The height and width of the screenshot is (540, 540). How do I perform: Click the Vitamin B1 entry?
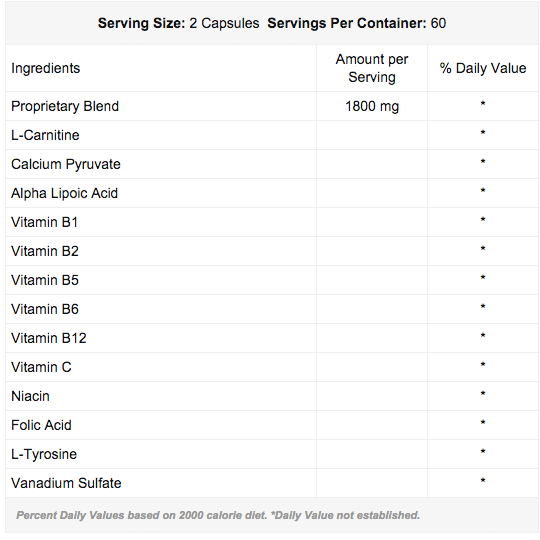coord(44,222)
